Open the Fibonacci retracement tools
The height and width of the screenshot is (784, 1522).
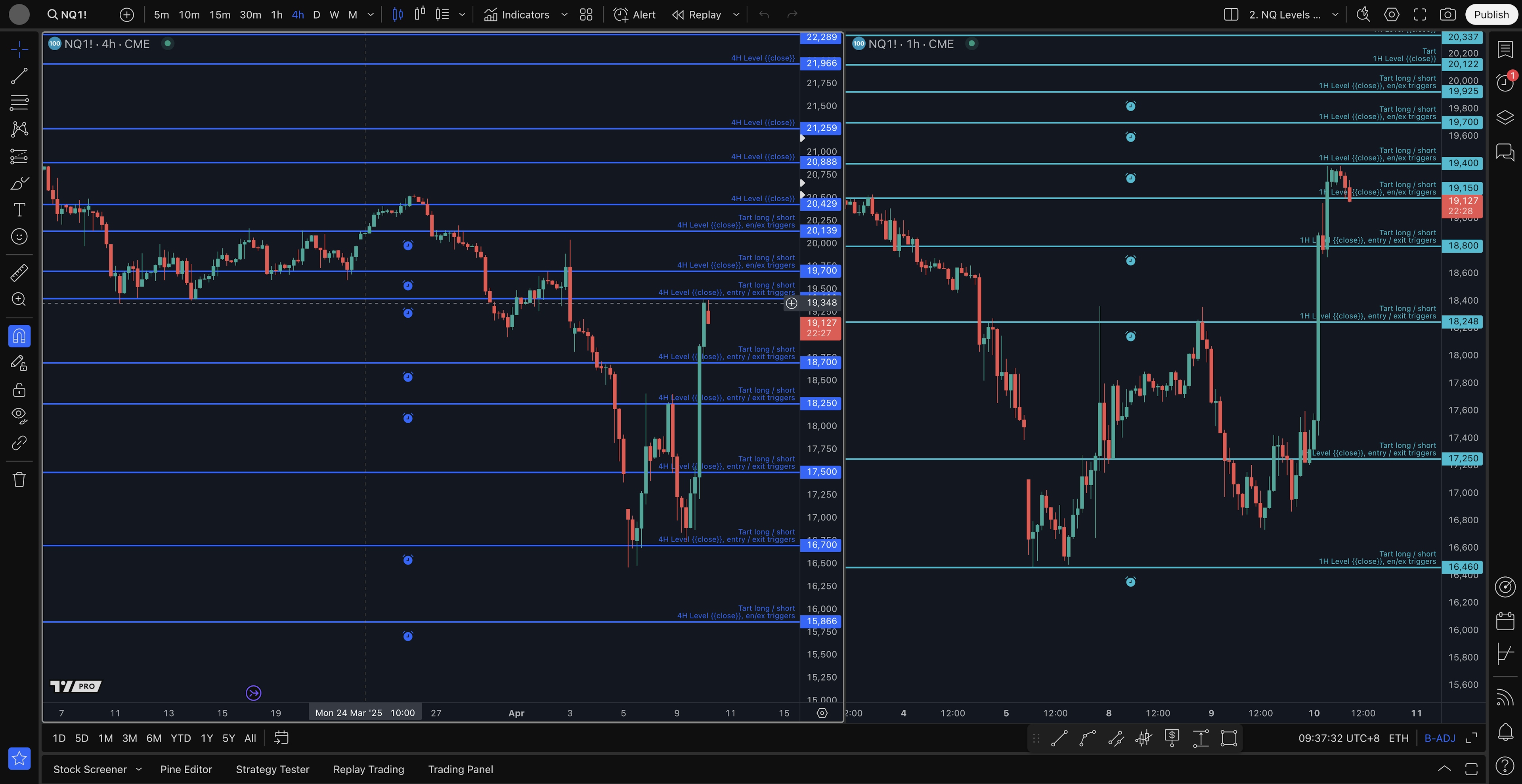(x=19, y=102)
